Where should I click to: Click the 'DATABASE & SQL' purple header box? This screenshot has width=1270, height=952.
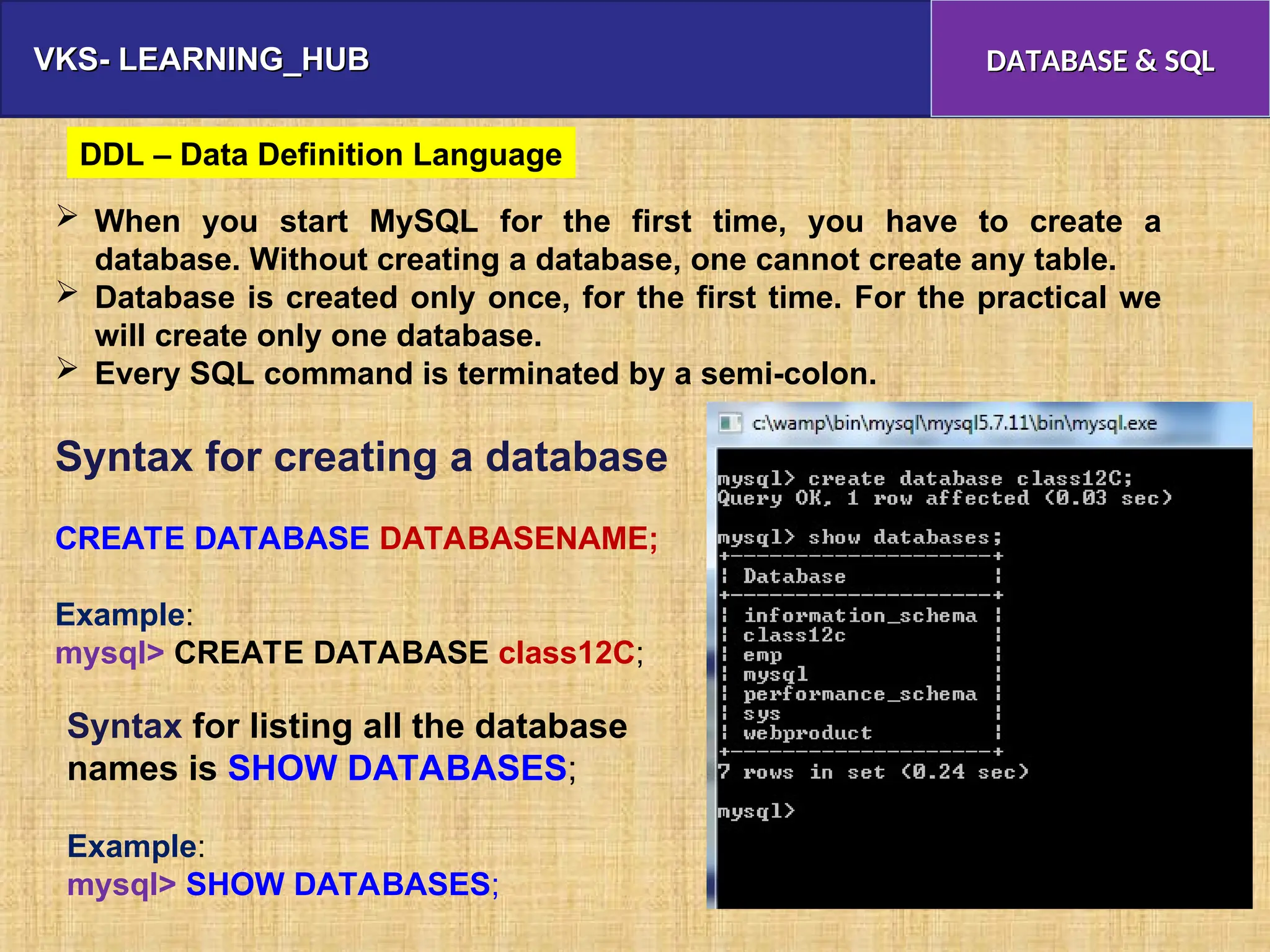1100,59
